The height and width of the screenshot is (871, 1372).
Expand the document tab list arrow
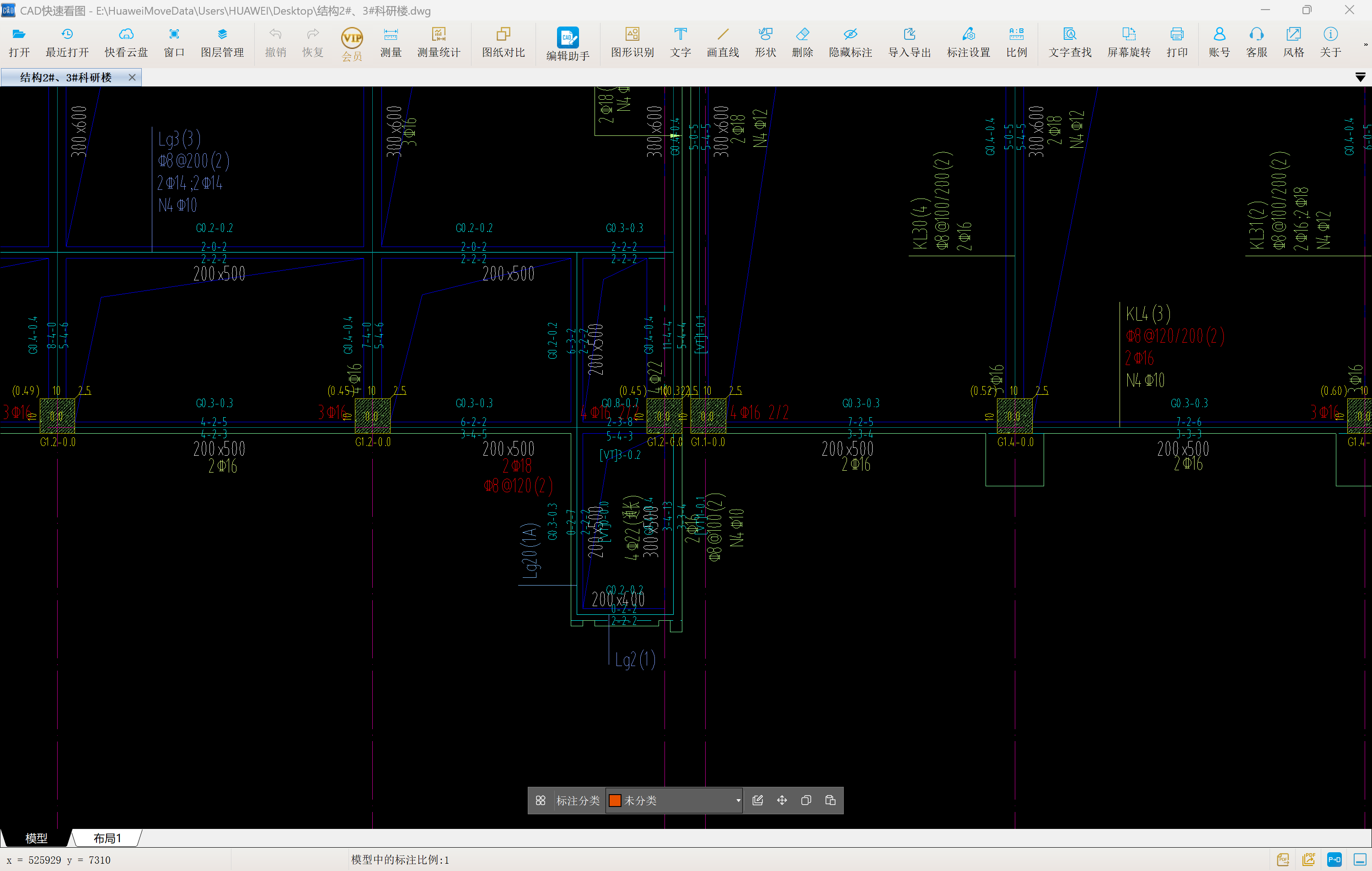(1360, 77)
